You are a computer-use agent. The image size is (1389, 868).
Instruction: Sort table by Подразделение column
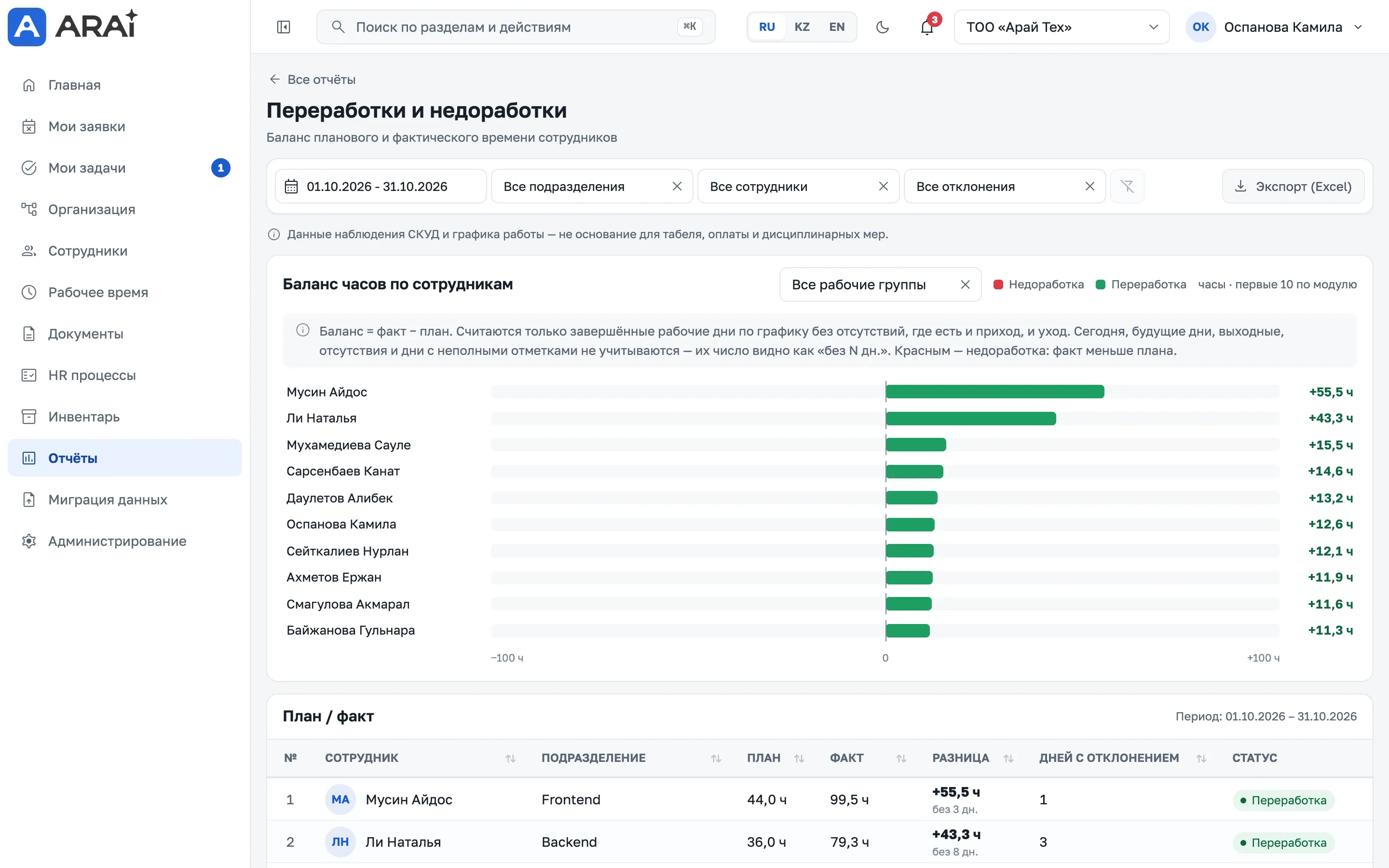tap(716, 759)
